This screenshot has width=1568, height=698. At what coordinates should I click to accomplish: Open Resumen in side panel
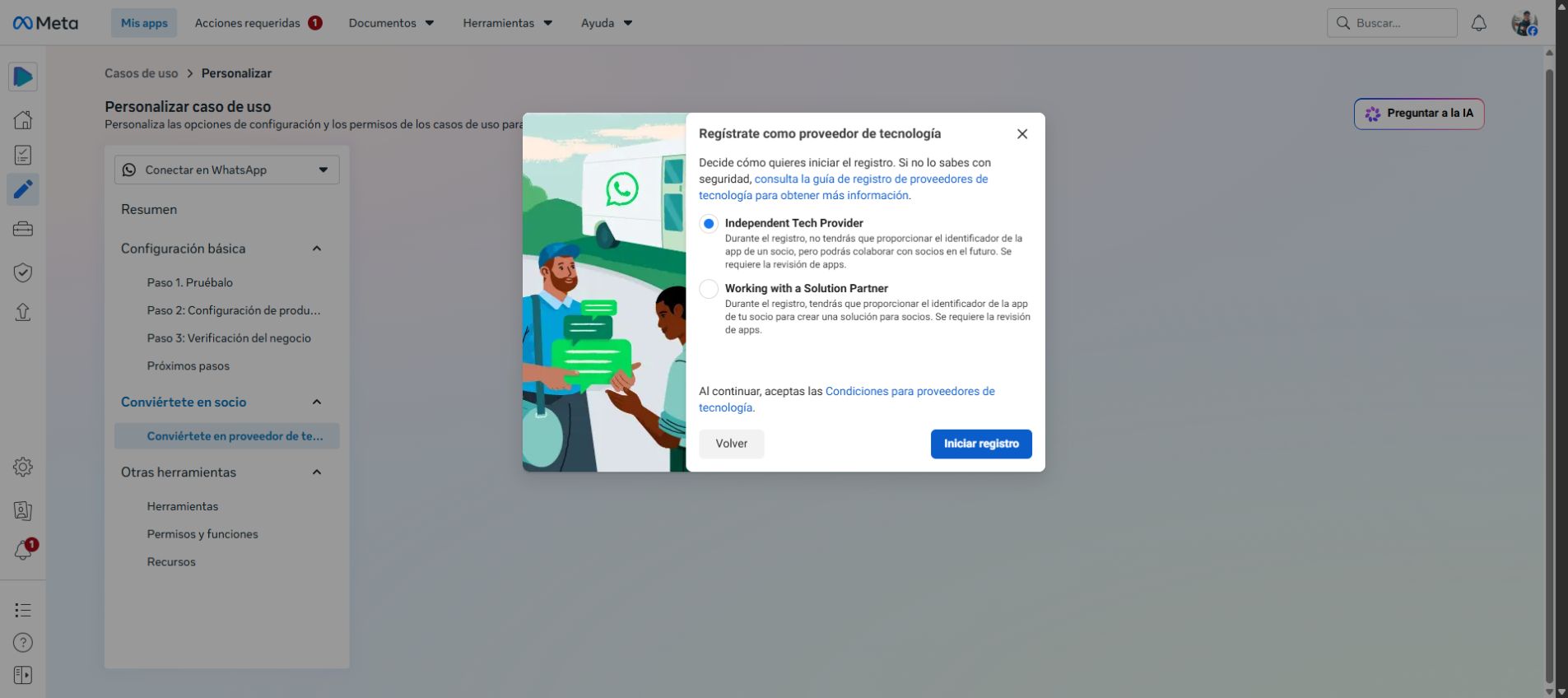click(149, 209)
